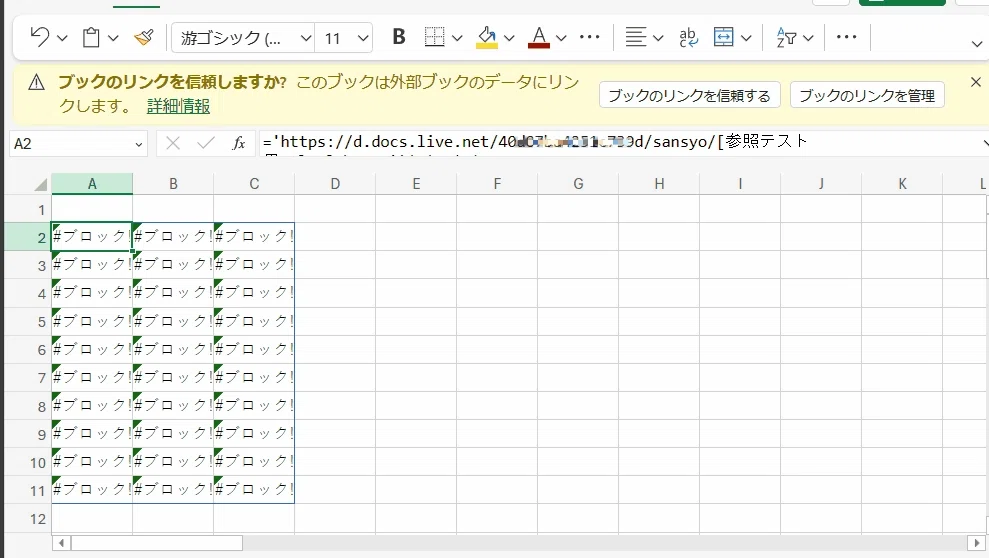Screen dimensions: 989x558
Task: Toggle Wrap Text icon
Action: (x=688, y=37)
